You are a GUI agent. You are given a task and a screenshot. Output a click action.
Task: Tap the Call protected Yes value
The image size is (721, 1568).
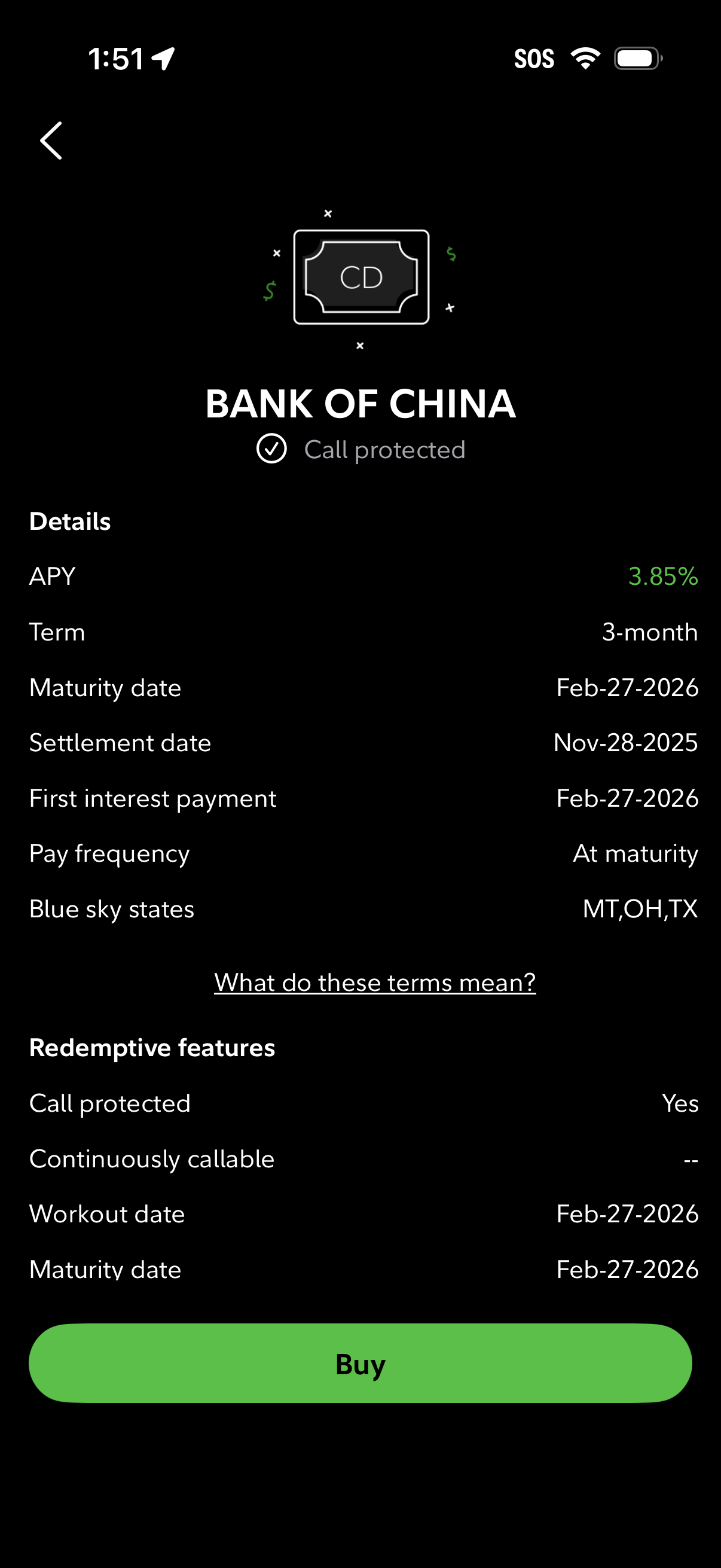click(x=680, y=1103)
